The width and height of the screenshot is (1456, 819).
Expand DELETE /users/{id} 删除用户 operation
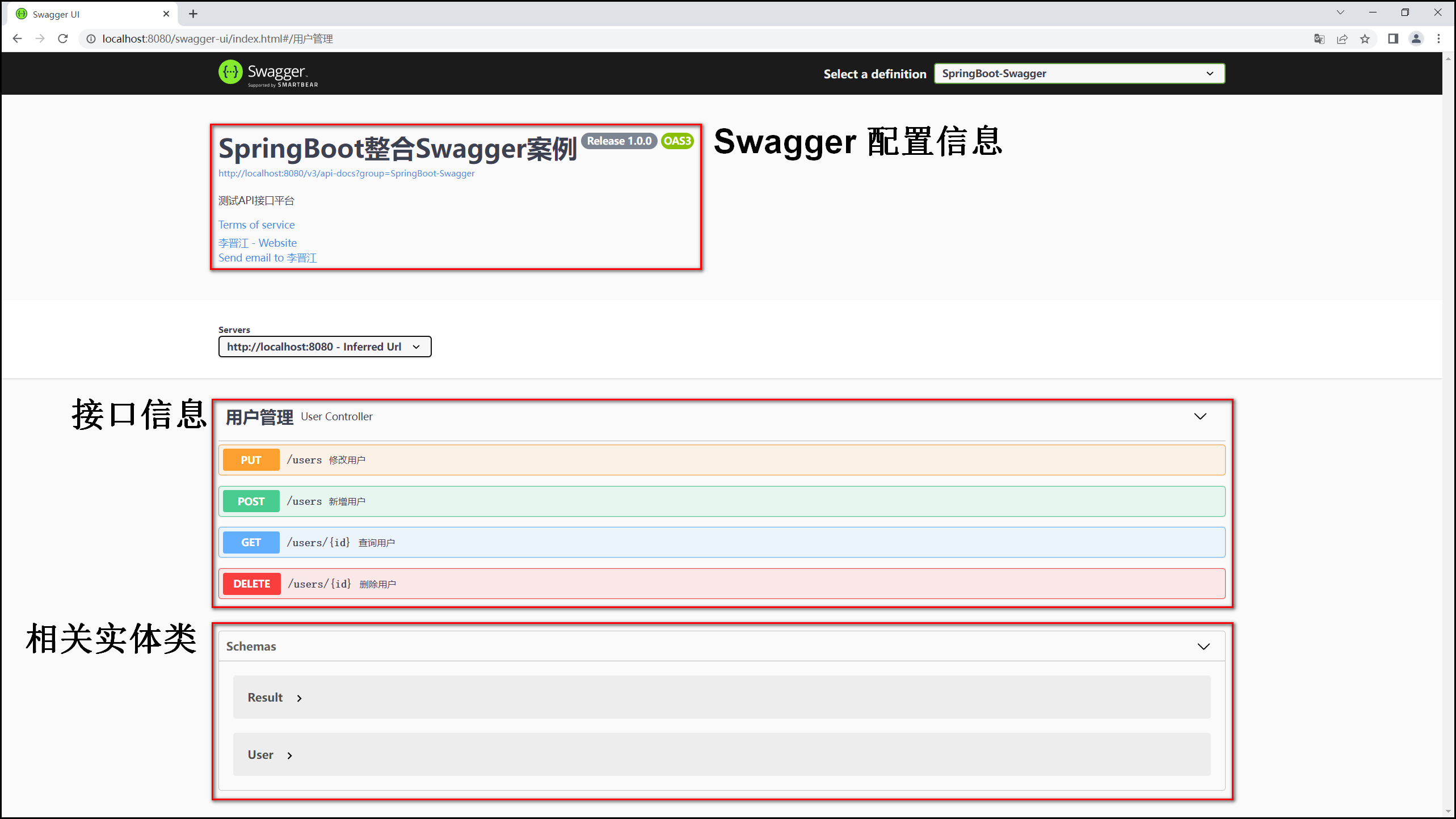[722, 584]
